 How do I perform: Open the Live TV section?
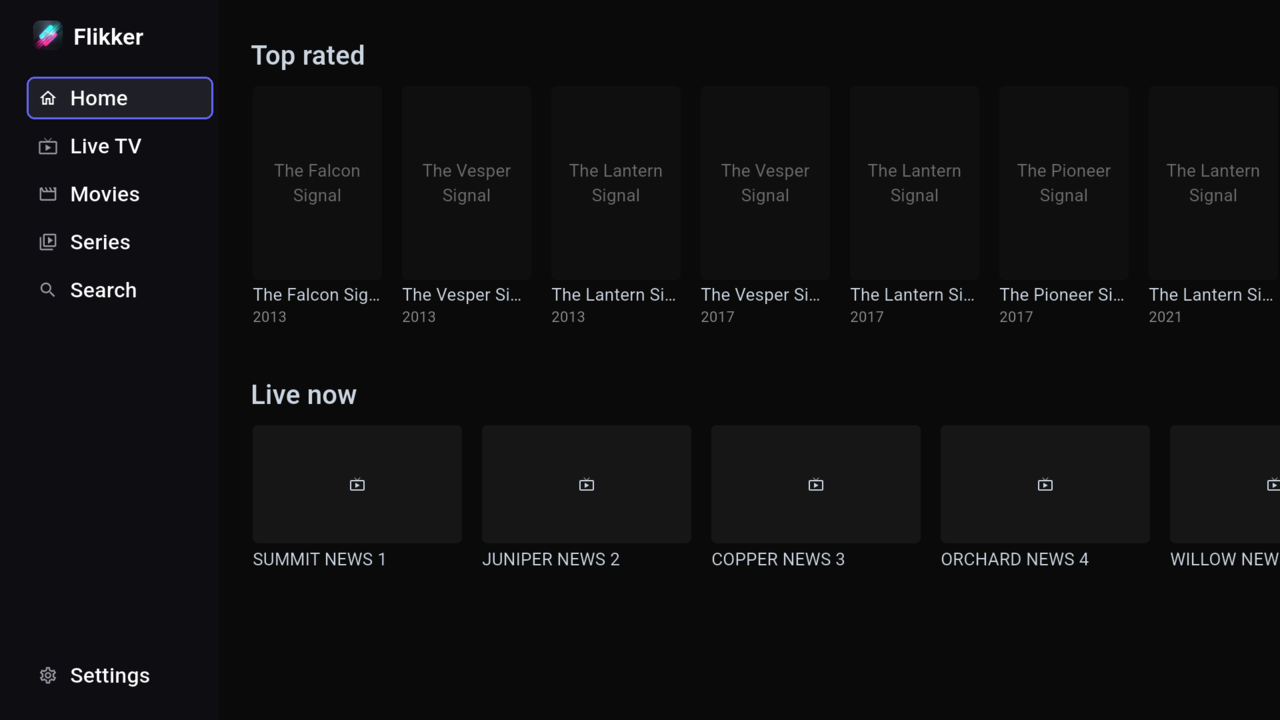point(120,146)
